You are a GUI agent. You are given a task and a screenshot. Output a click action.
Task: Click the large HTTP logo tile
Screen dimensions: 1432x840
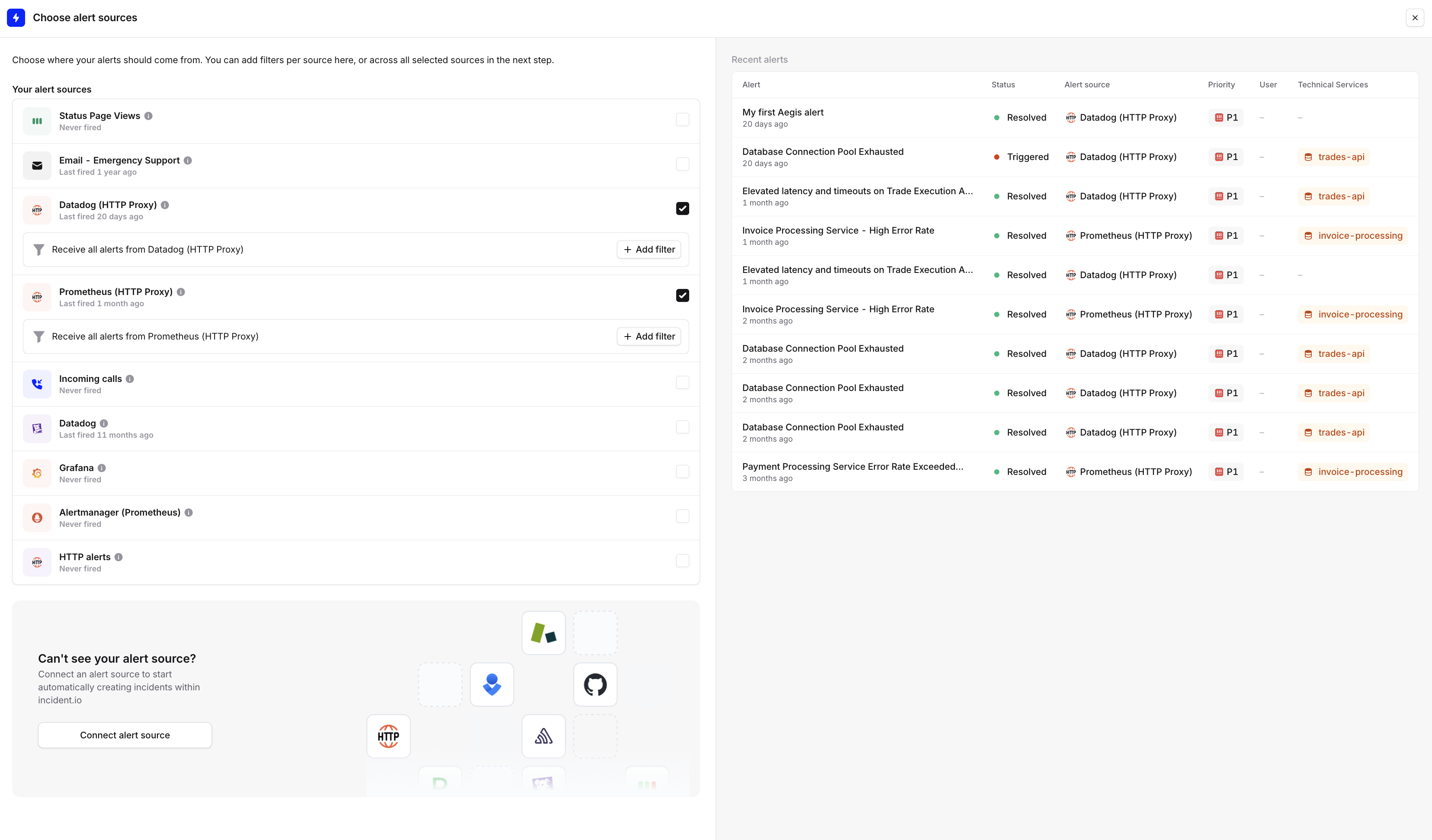click(388, 736)
